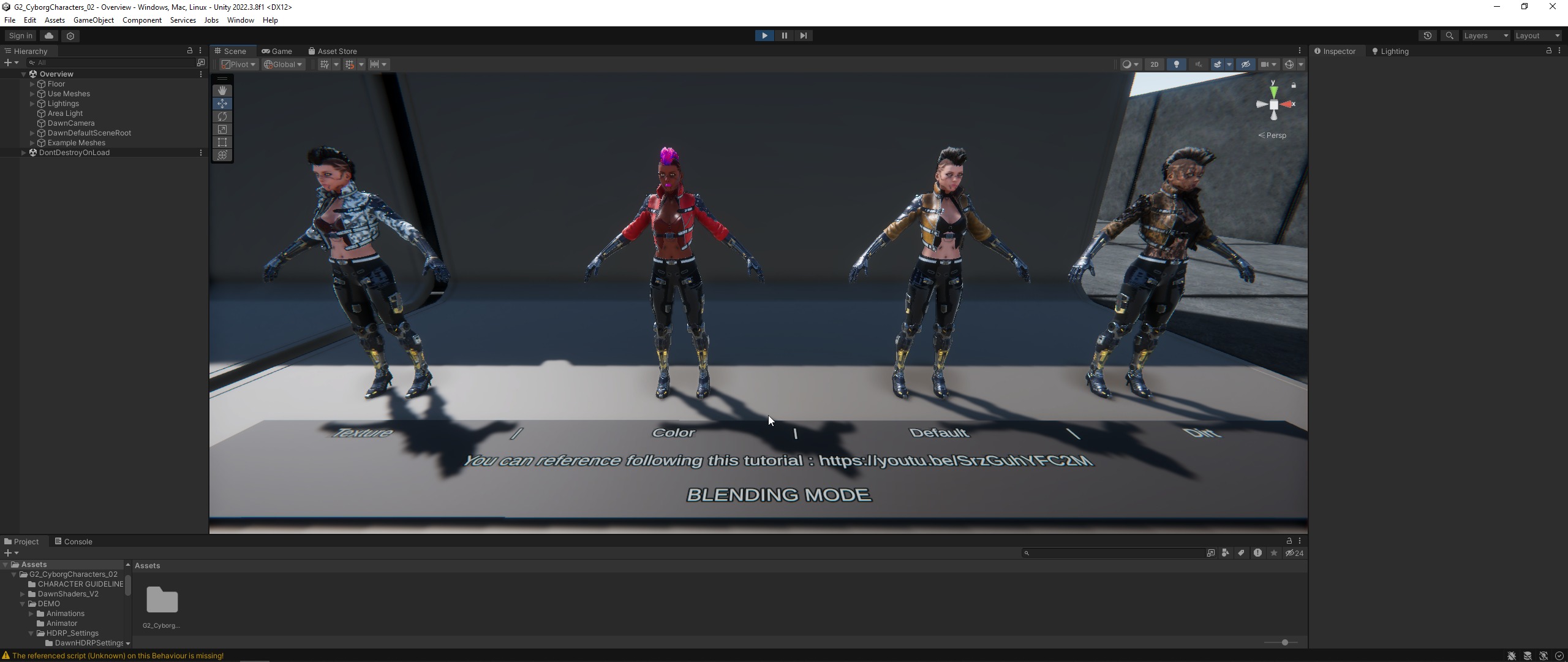
Task: Click search by label tag icon
Action: click(1241, 553)
